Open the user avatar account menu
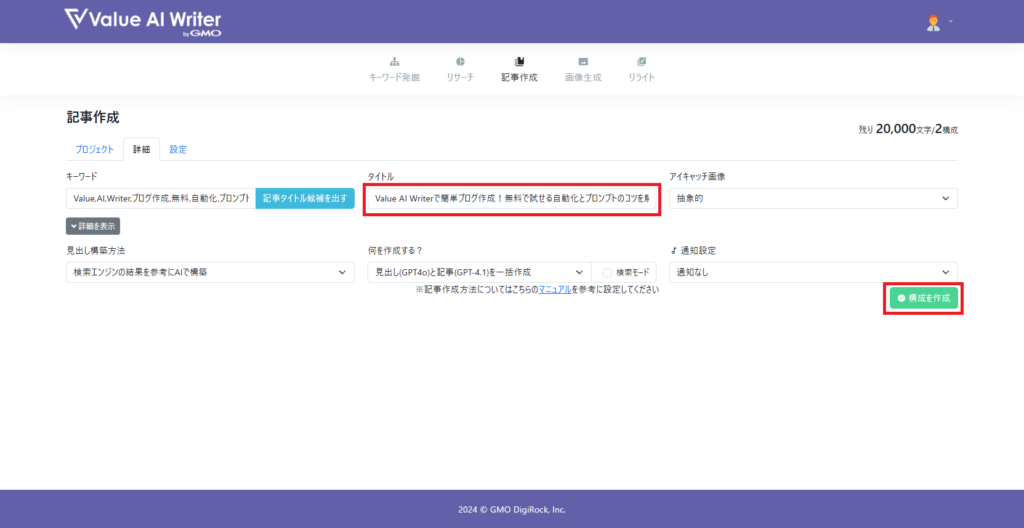Image resolution: width=1024 pixels, height=528 pixels. tap(934, 22)
